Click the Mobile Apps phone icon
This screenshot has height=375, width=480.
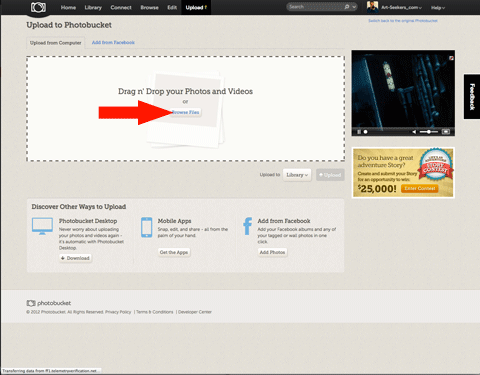[x=147, y=227]
